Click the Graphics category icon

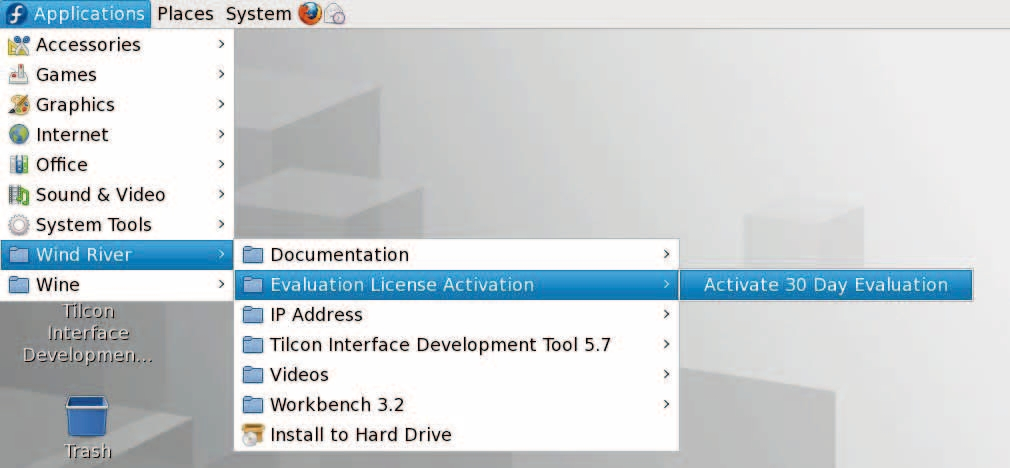(x=19, y=105)
